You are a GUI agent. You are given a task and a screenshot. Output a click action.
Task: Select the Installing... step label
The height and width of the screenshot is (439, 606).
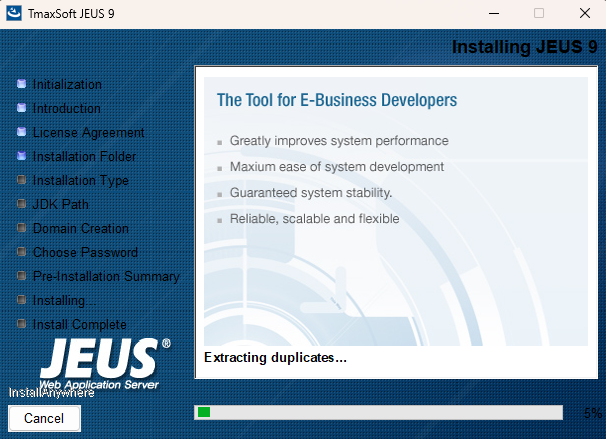coord(64,300)
